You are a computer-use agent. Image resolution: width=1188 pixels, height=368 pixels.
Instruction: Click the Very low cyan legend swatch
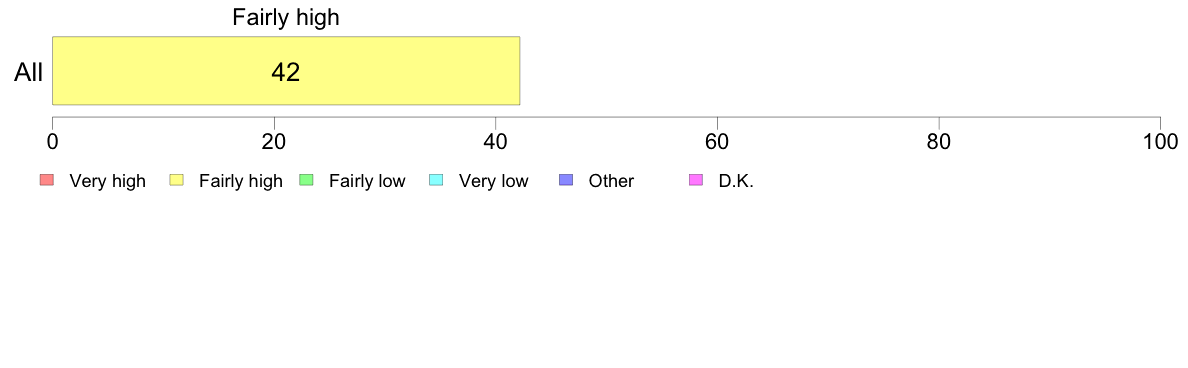click(x=436, y=180)
